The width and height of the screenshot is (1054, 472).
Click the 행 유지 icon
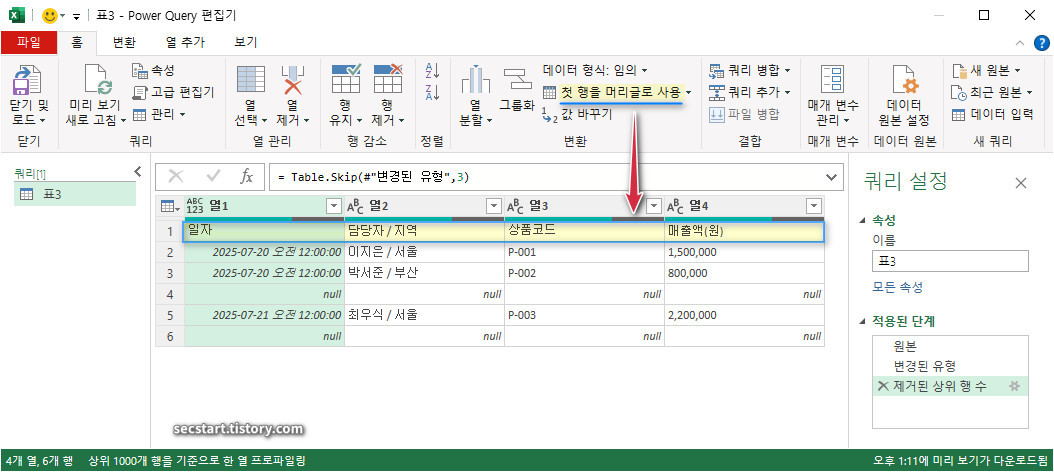point(346,79)
